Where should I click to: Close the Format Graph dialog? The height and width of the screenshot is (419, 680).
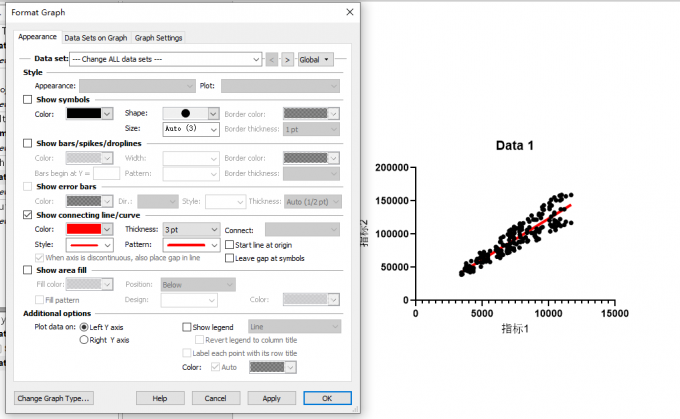[350, 12]
